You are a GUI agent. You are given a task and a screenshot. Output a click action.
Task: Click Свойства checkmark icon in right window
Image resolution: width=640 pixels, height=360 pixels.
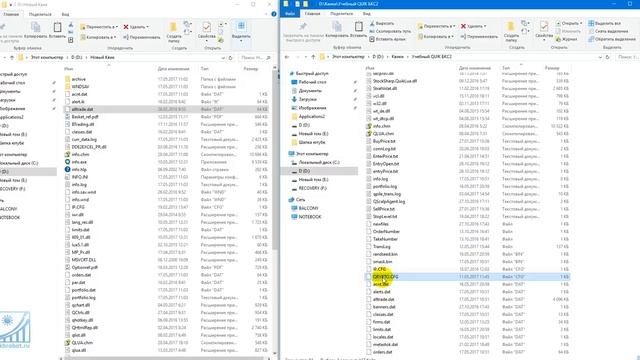544,27
